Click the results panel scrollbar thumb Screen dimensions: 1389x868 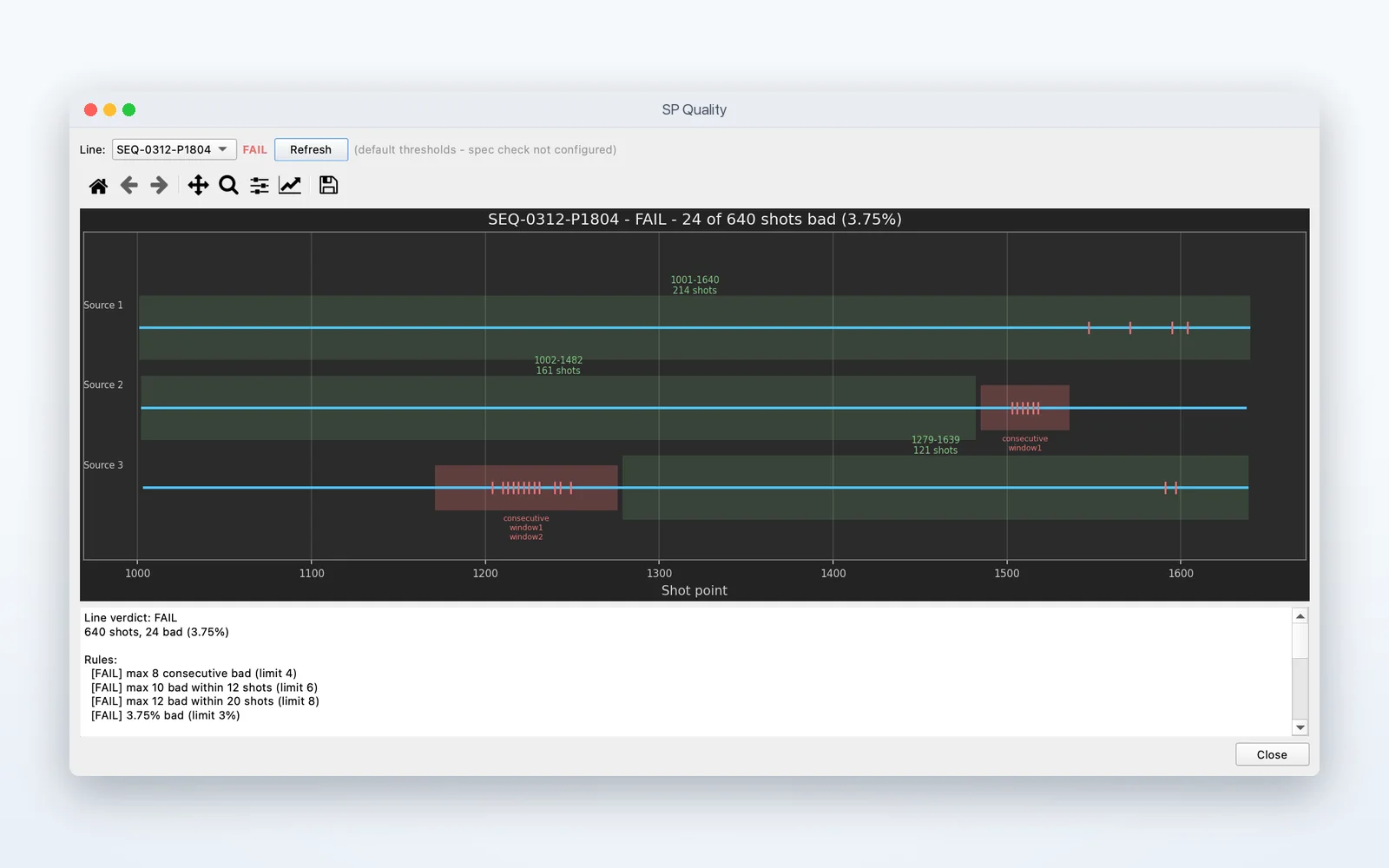pos(1300,641)
